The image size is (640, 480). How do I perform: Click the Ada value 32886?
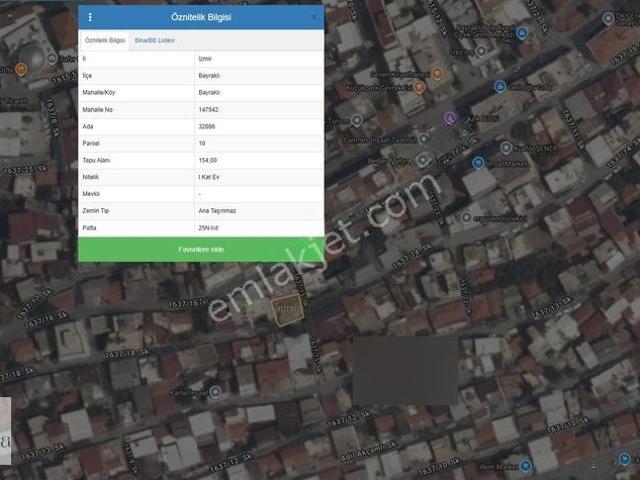pos(207,127)
